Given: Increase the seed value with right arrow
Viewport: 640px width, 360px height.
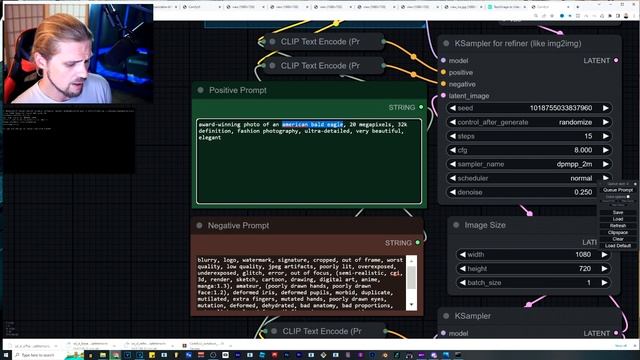Looking at the screenshot, I should pos(606,108).
